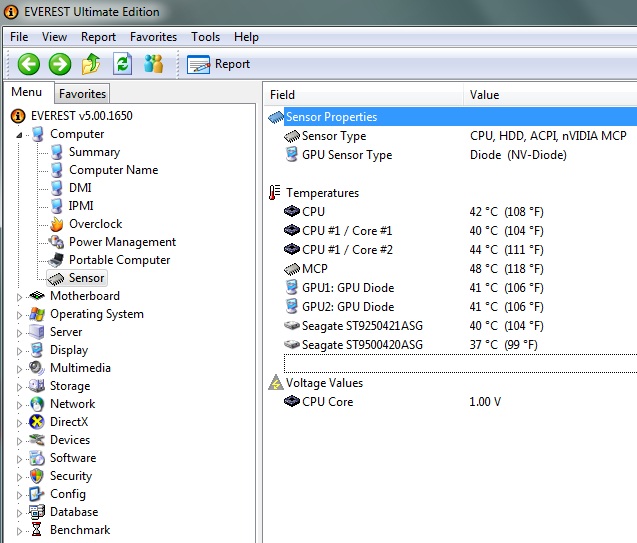Click the Network globe icon

click(37, 404)
